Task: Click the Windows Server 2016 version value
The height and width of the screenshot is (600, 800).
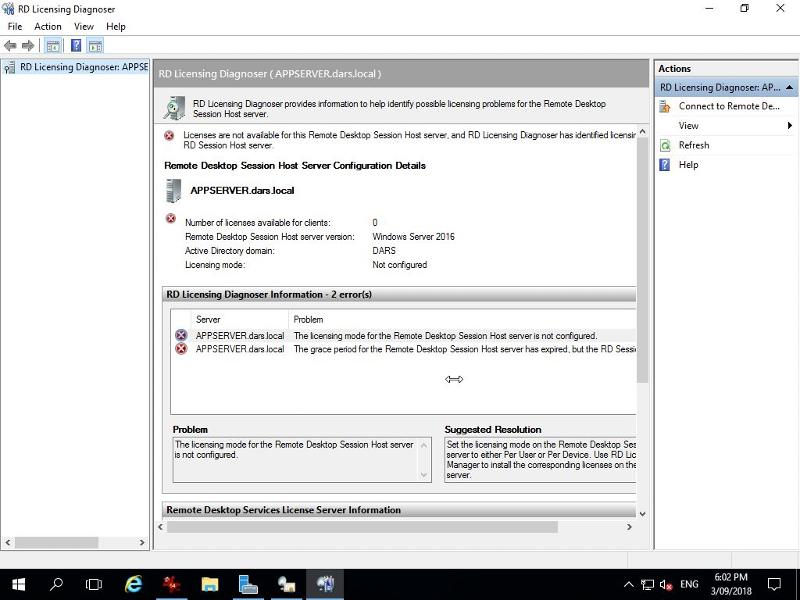Action: pyautogui.click(x=413, y=237)
